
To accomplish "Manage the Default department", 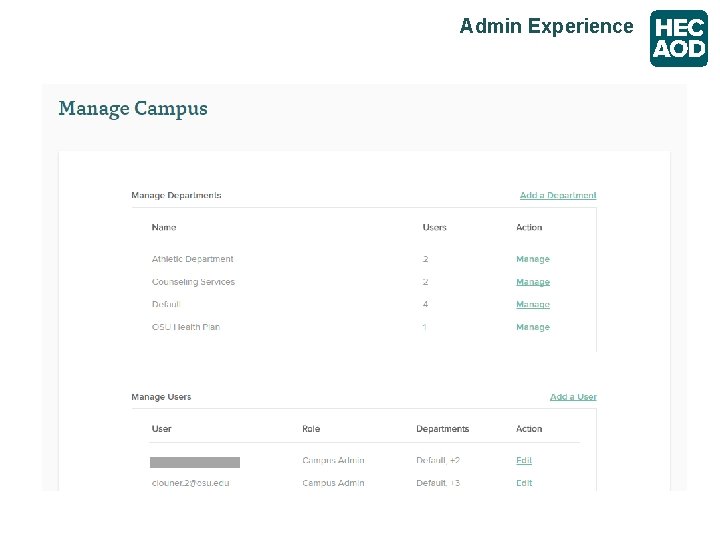I will point(533,304).
